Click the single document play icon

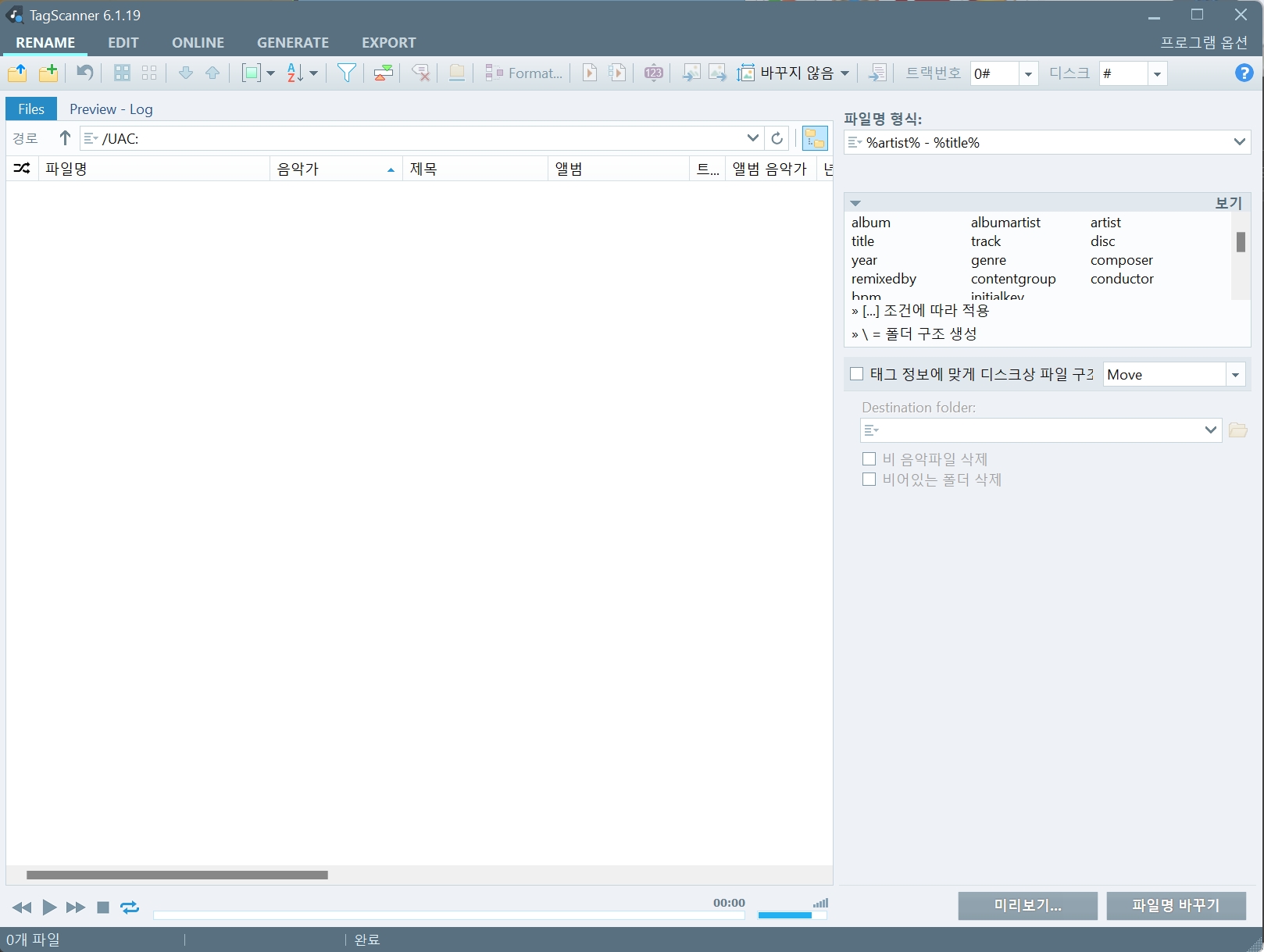coord(591,73)
